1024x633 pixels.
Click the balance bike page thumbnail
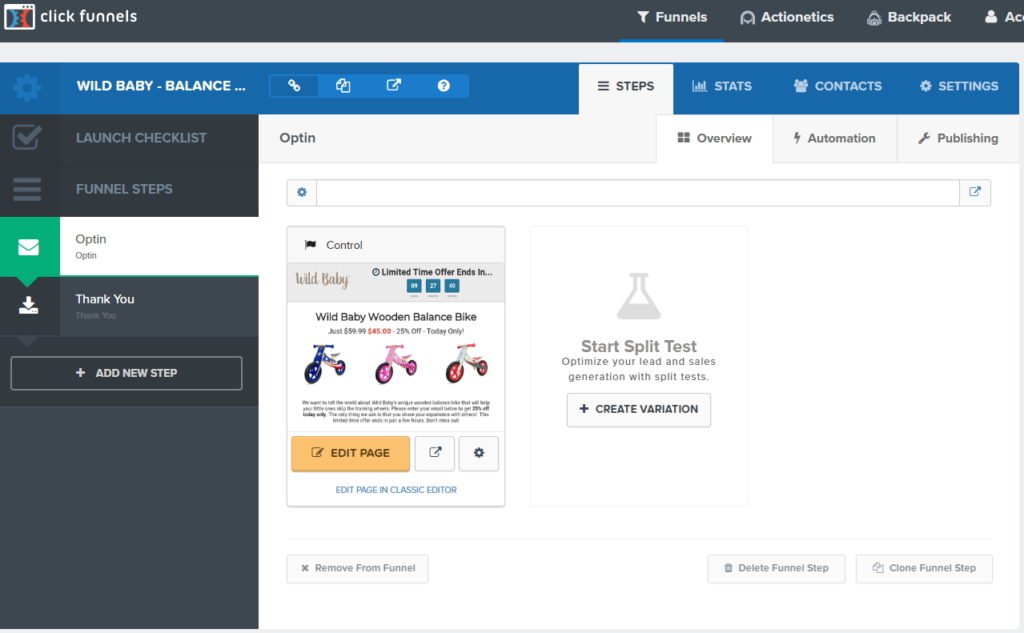pyautogui.click(x=396, y=347)
